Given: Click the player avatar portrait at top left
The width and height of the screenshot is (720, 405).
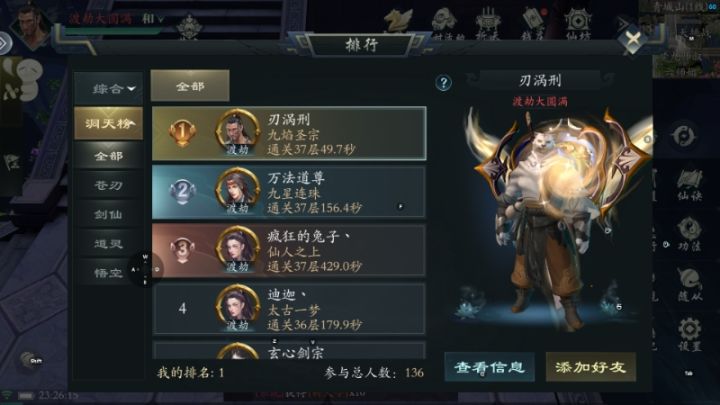Looking at the screenshot, I should pos(31,25).
